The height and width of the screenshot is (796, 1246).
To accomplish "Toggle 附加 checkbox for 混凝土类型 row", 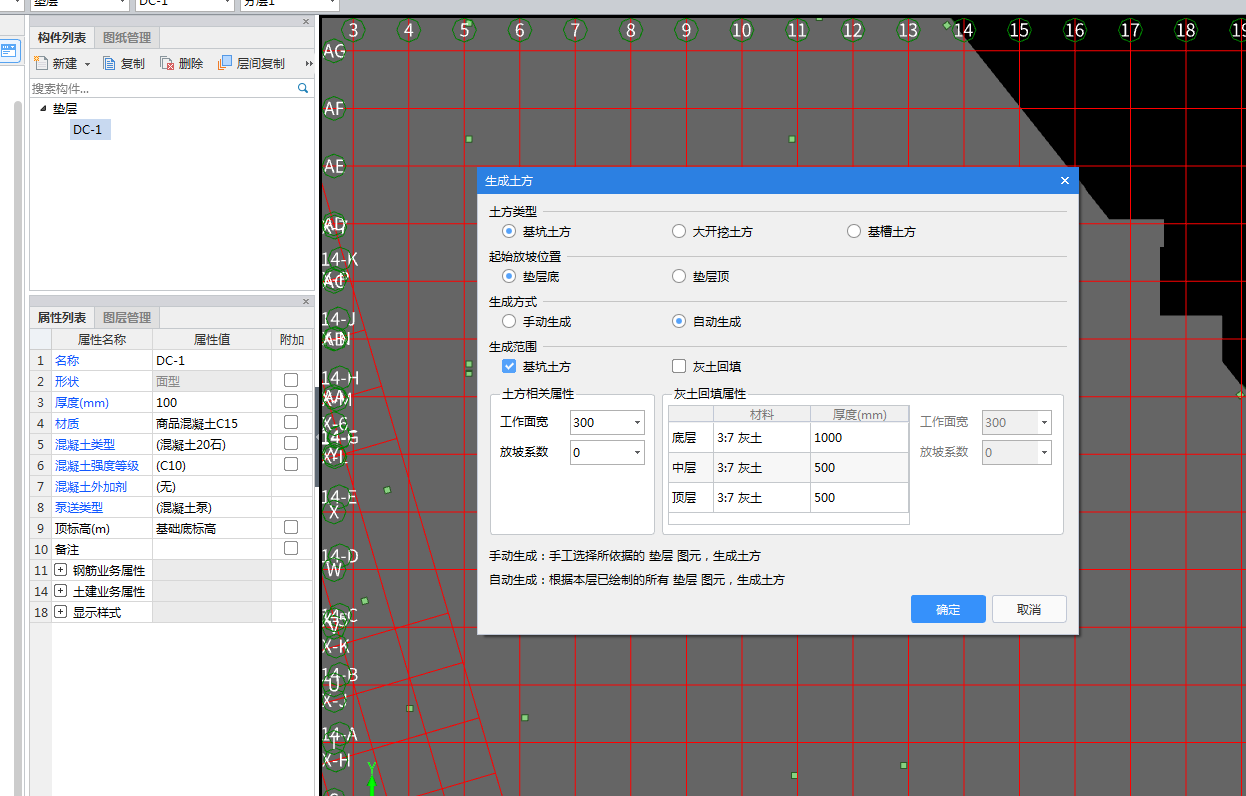I will [x=291, y=443].
